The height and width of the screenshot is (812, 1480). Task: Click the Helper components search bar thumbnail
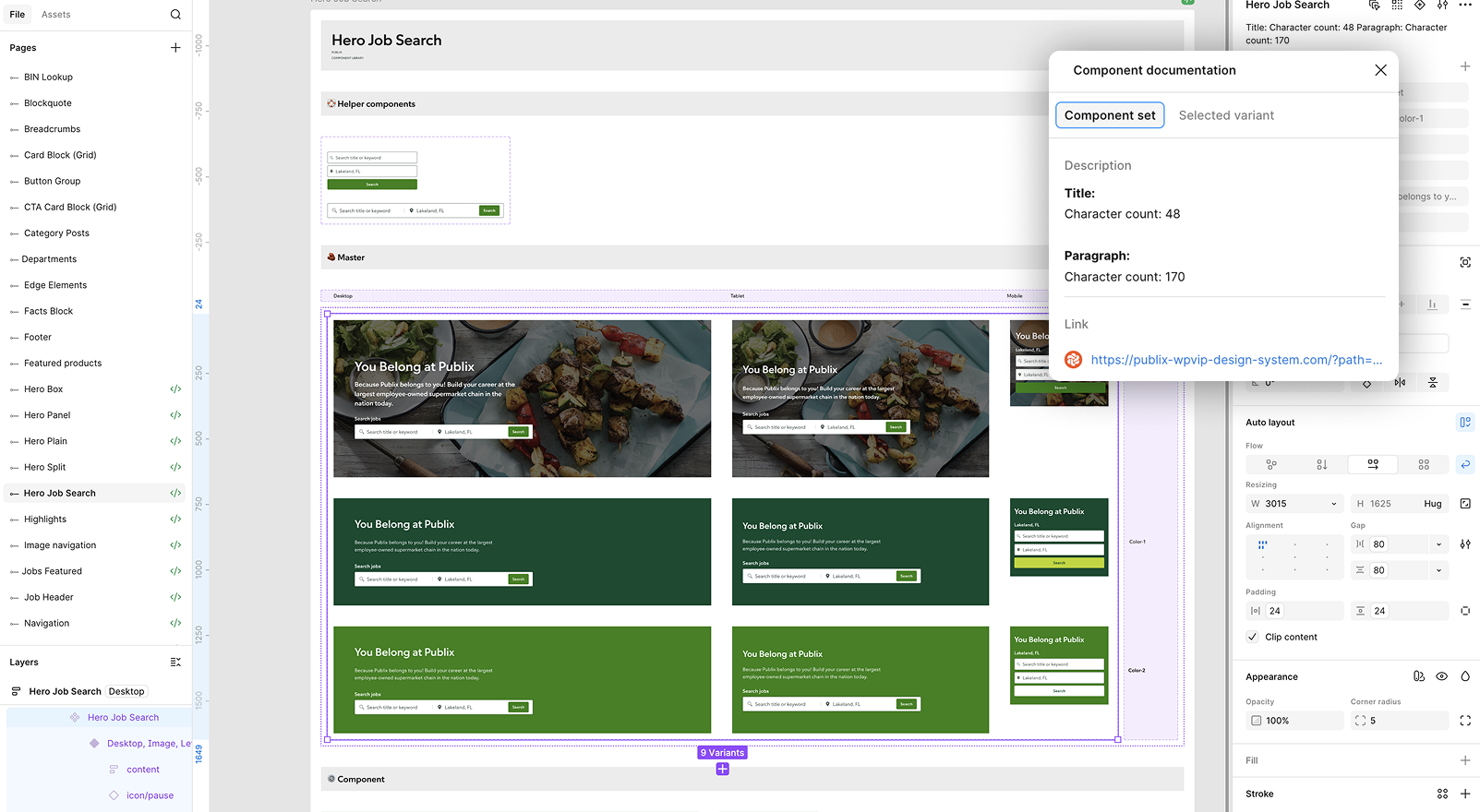tap(415, 210)
